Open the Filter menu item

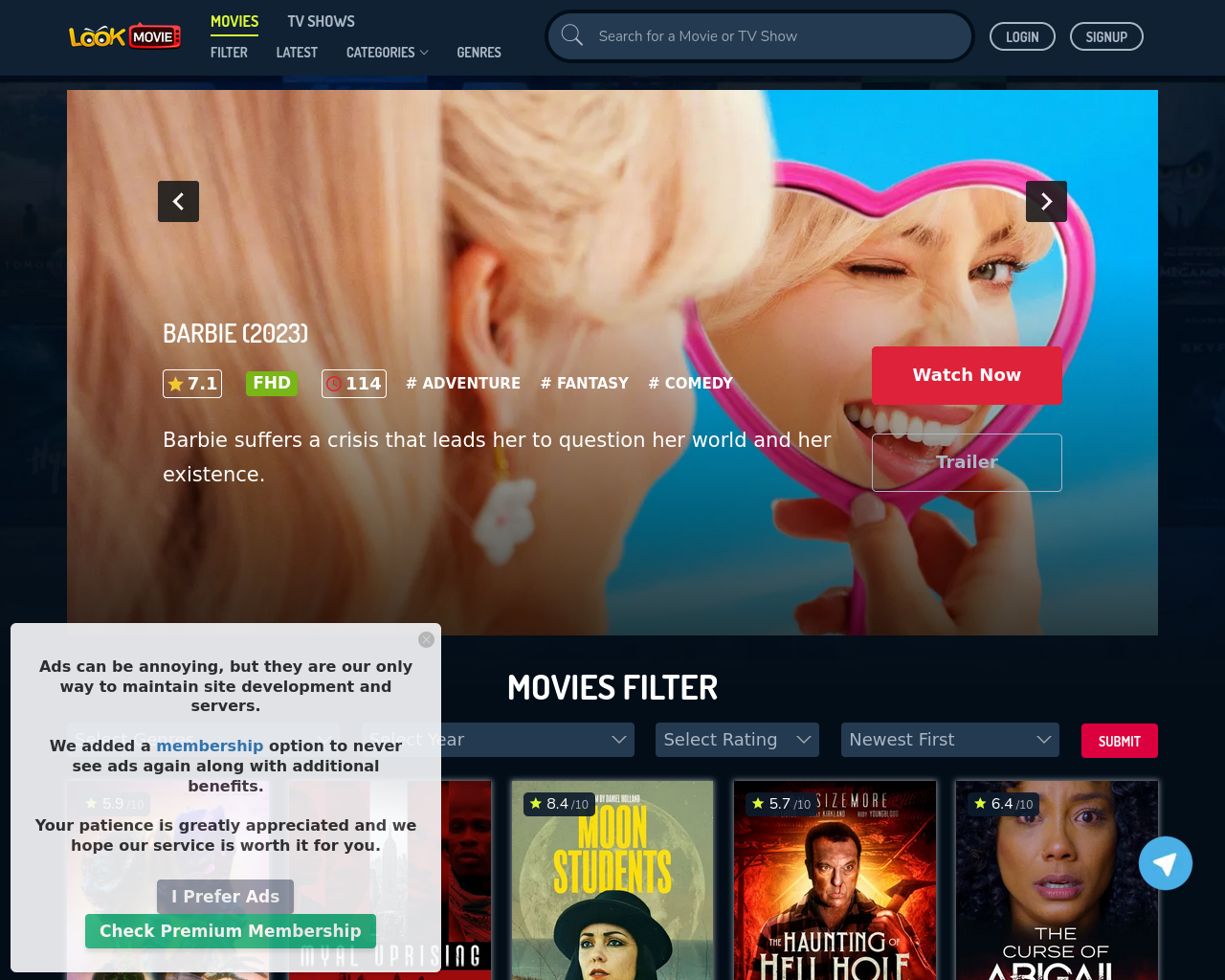click(229, 53)
